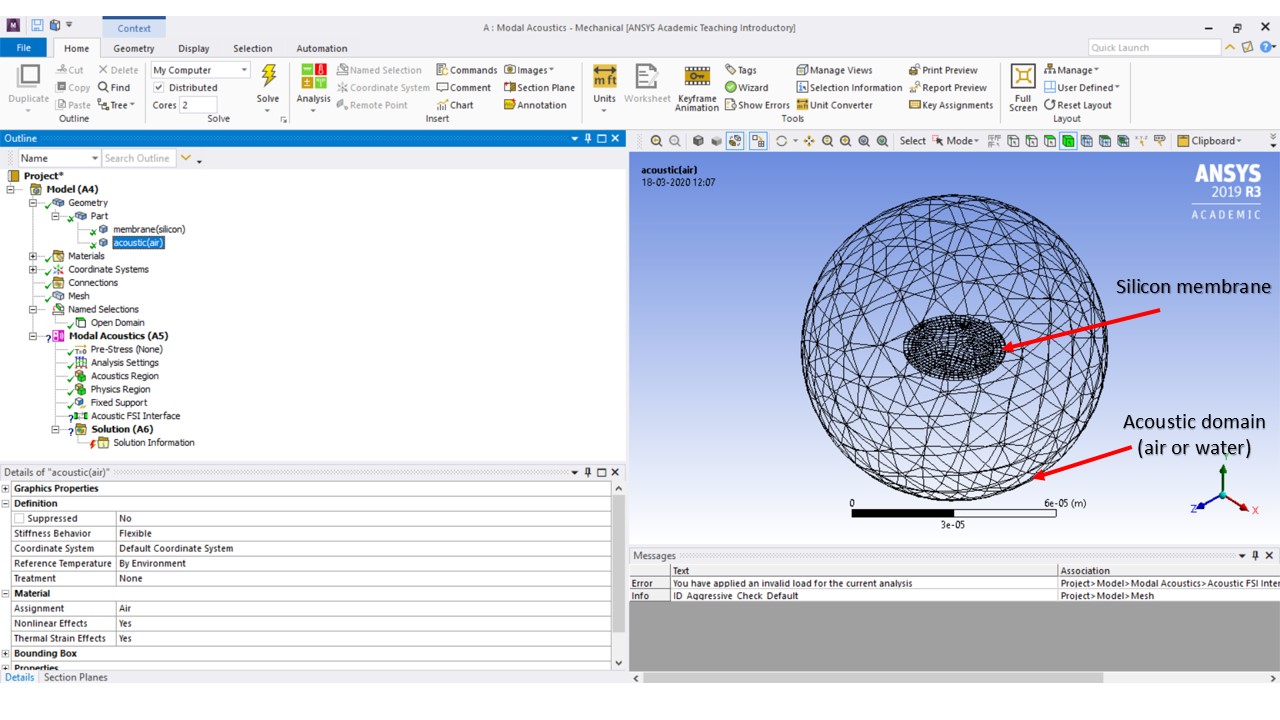This screenshot has height=720, width=1280.
Task: Toggle the Distributed checkbox
Action: [158, 88]
